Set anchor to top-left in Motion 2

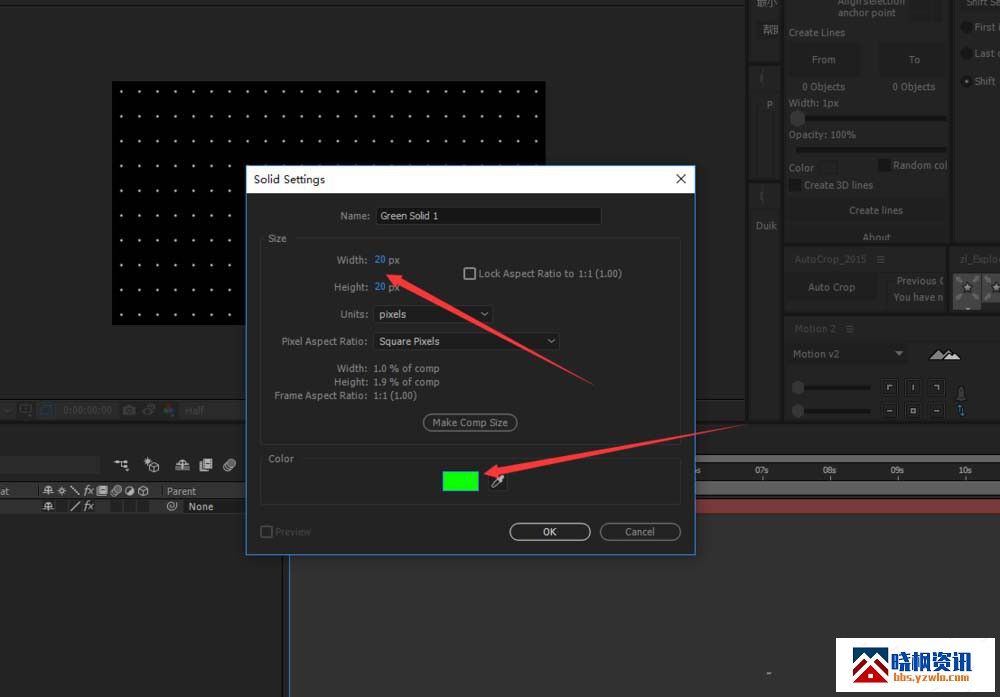(x=890, y=387)
